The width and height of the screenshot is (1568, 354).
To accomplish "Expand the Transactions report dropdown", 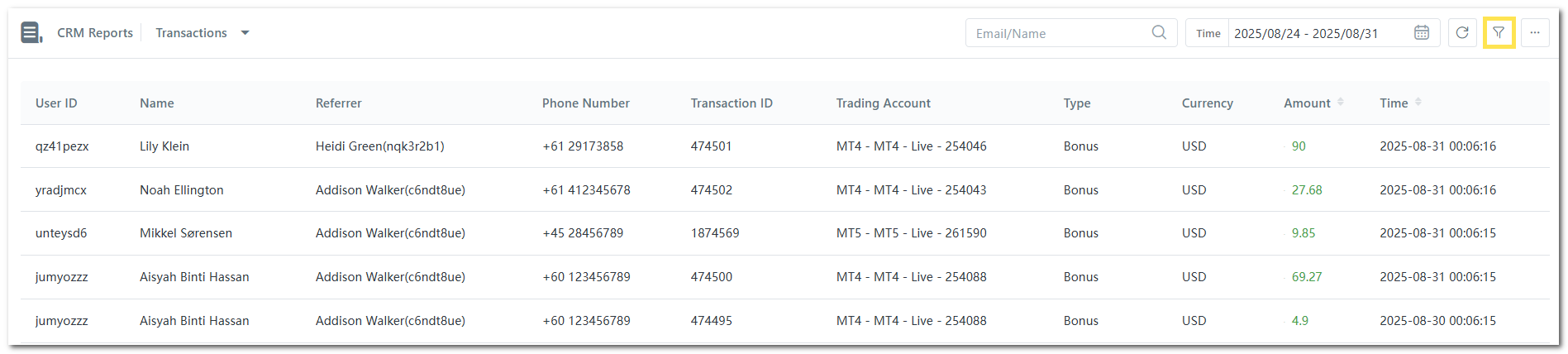I will [245, 33].
